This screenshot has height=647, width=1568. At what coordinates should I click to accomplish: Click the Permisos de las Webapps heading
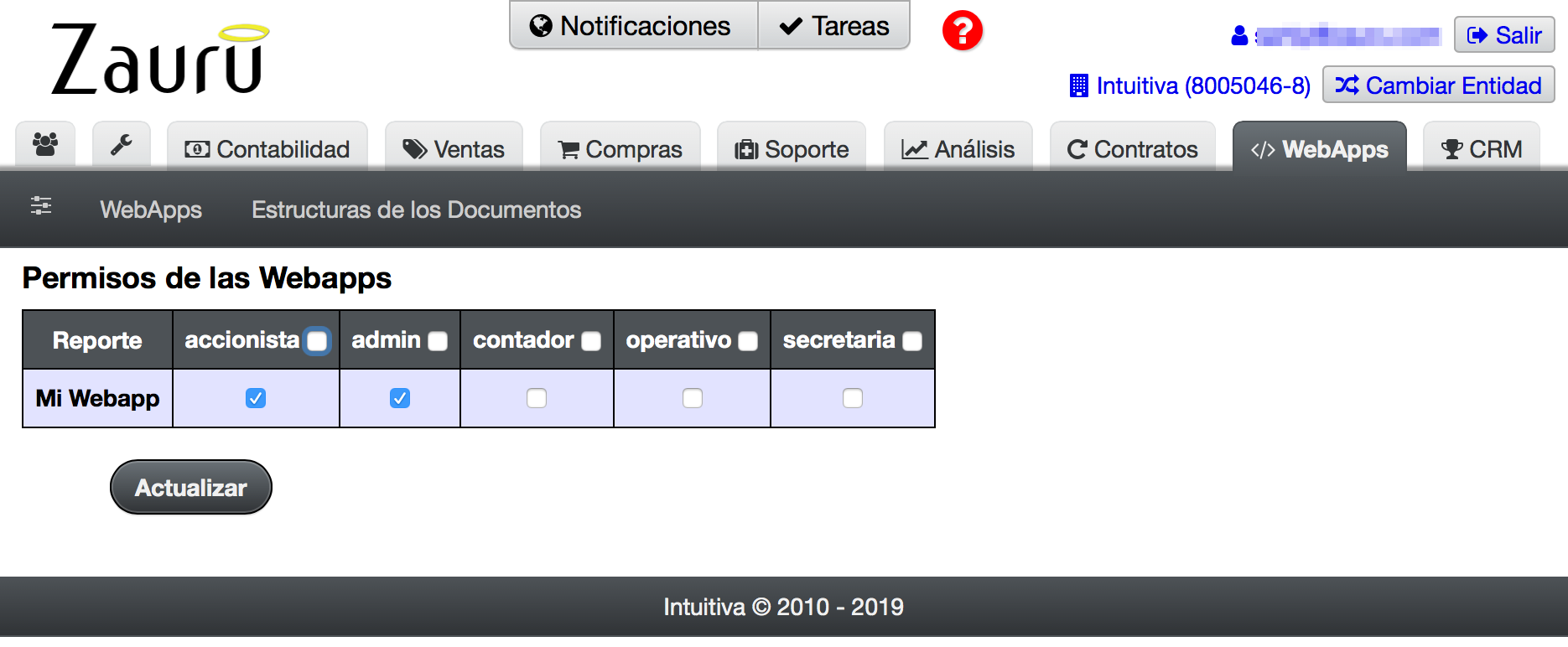[x=207, y=277]
